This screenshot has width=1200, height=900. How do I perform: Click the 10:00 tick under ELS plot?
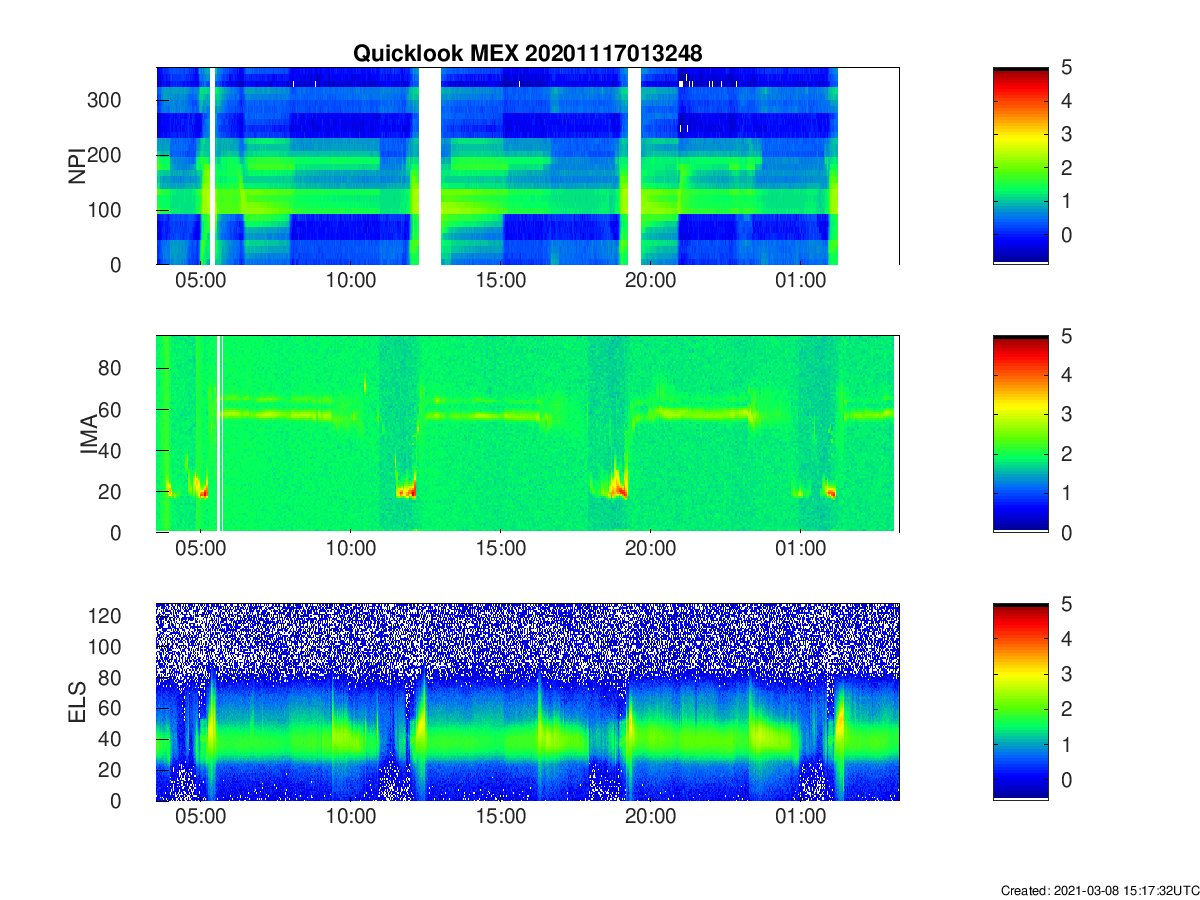click(351, 817)
